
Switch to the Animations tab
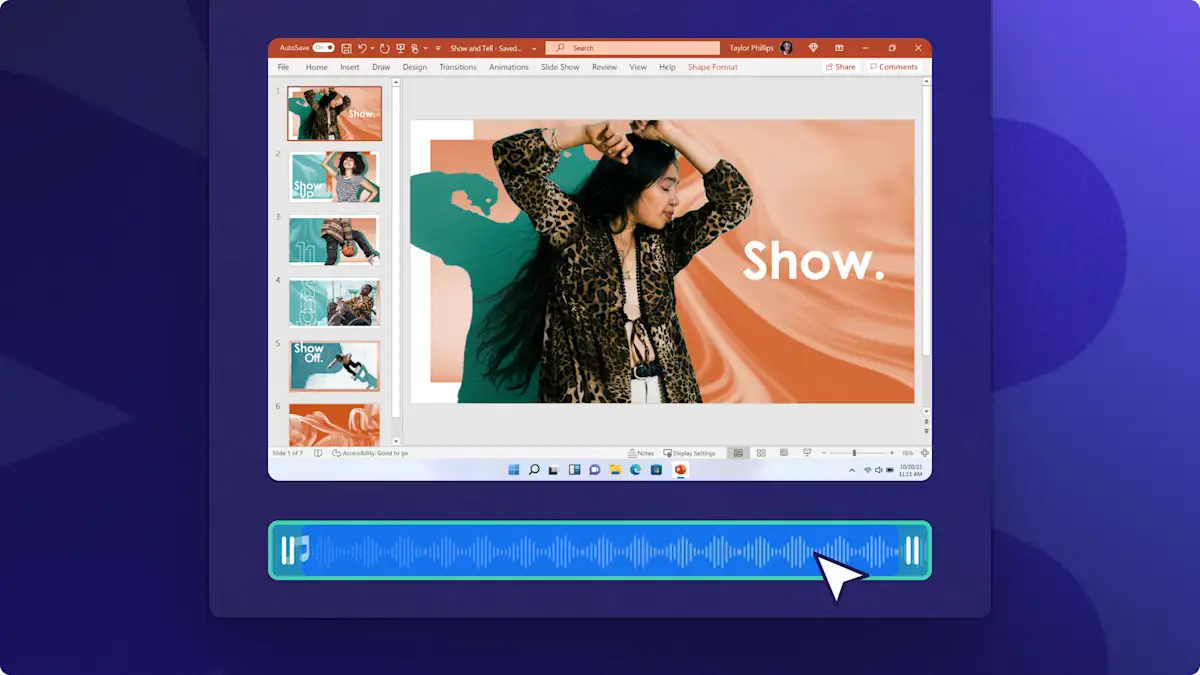click(509, 67)
